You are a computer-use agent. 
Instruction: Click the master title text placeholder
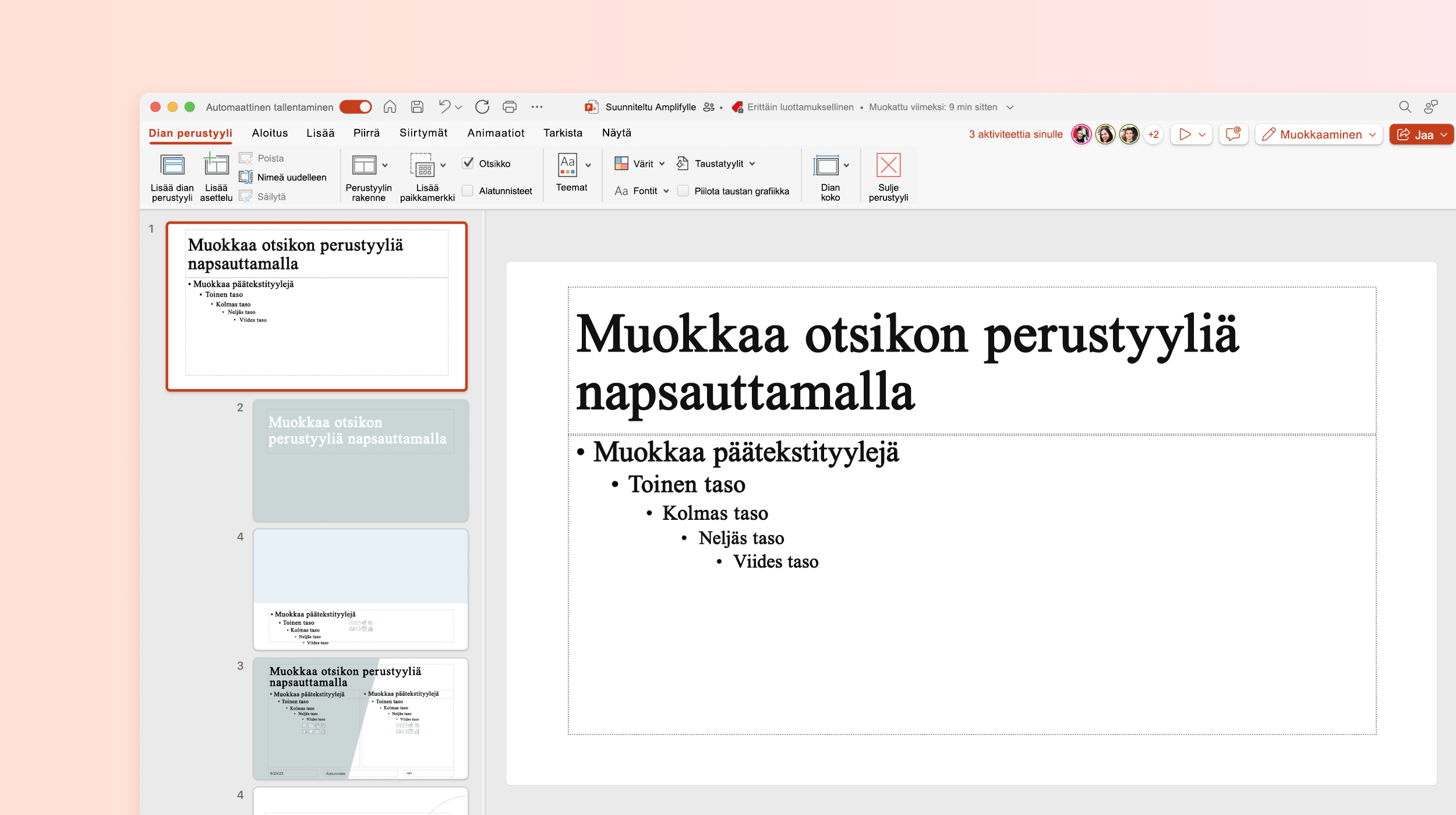[x=971, y=361]
